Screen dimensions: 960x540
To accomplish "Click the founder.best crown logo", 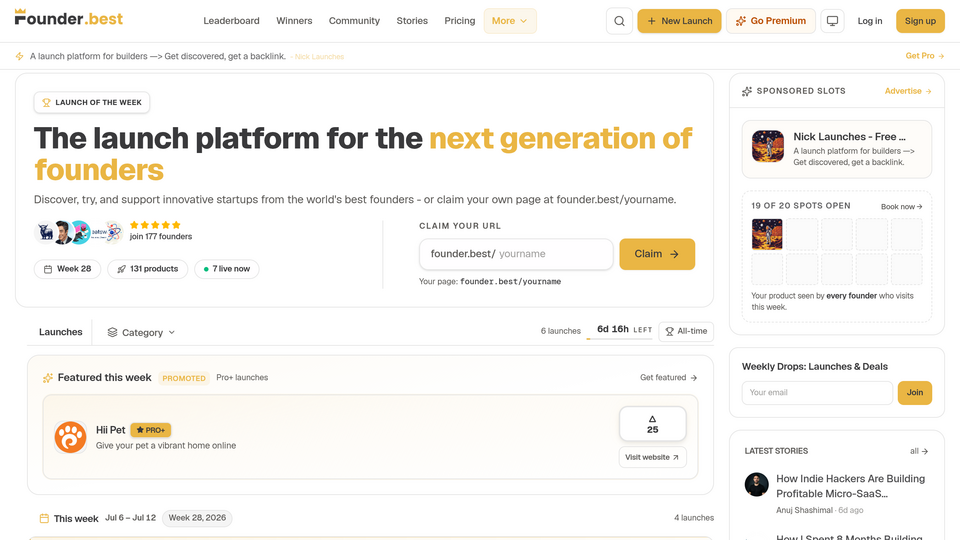I will coord(69,18).
